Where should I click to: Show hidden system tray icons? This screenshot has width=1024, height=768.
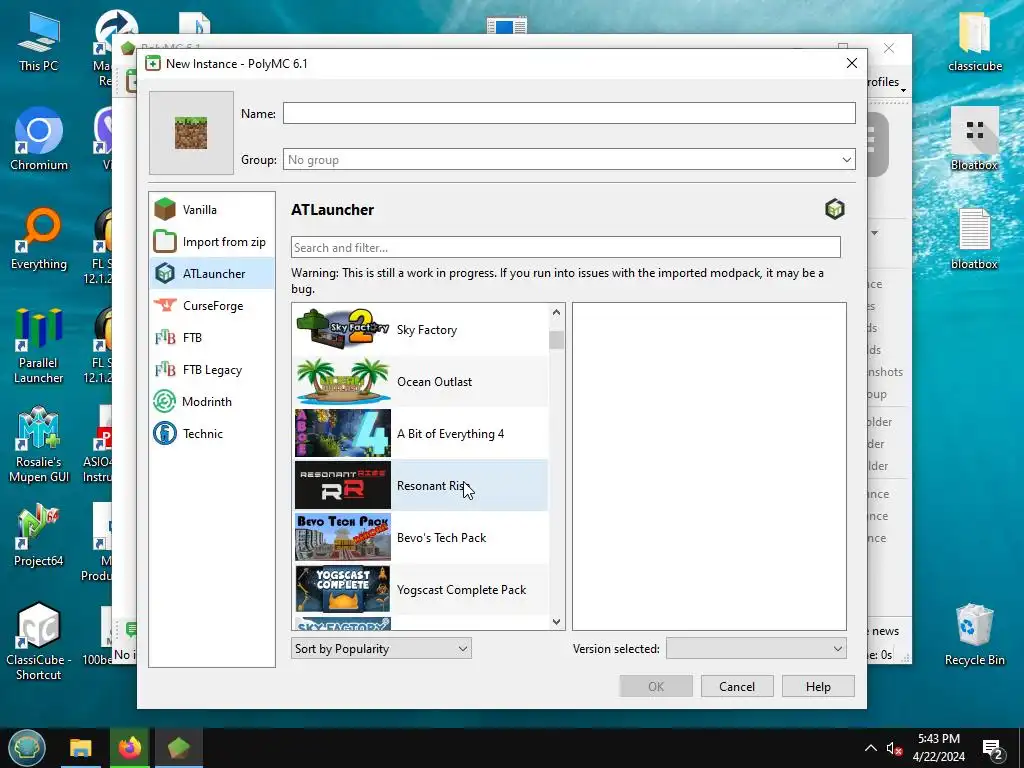[871, 748]
